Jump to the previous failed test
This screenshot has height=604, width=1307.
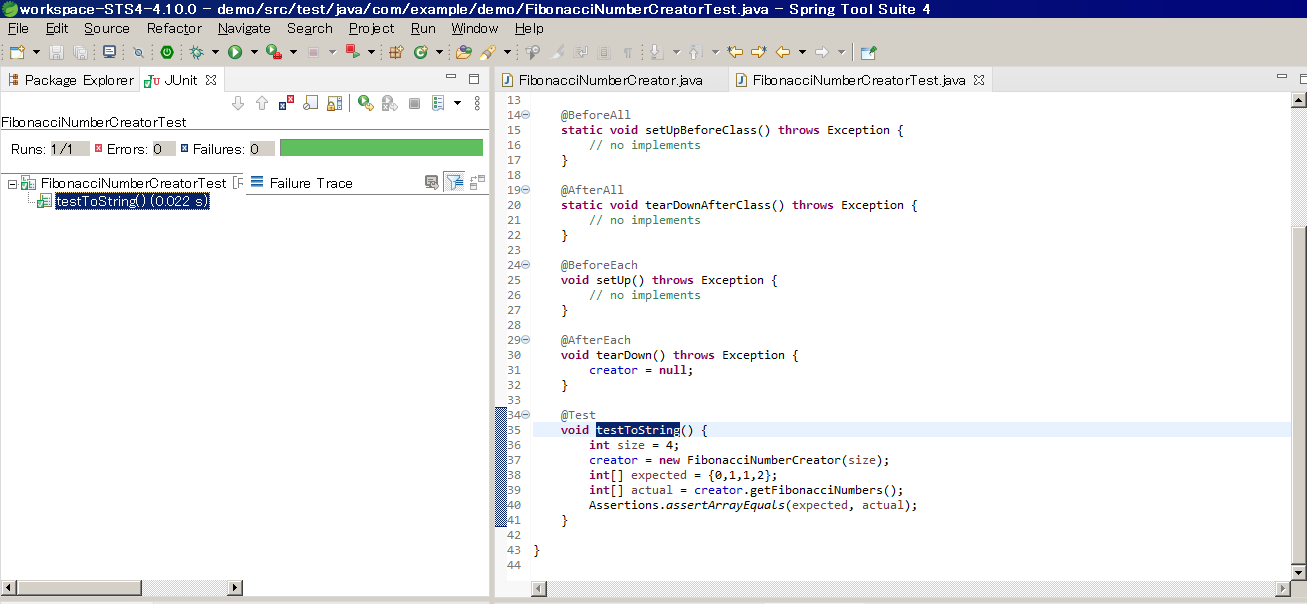[x=261, y=103]
